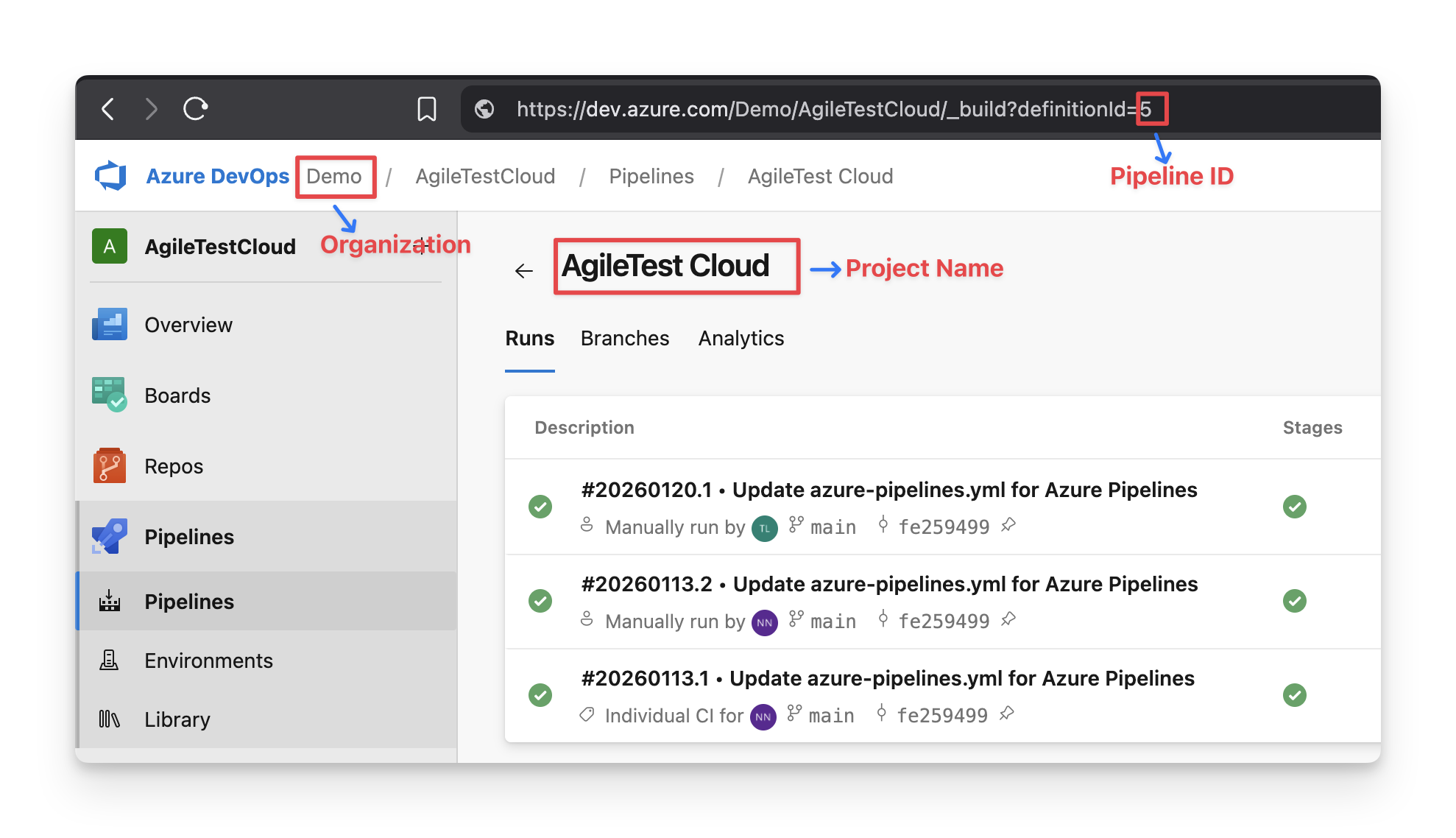Open the AgileTestCloud project avatar
This screenshot has width=1456, height=838.
[x=109, y=246]
